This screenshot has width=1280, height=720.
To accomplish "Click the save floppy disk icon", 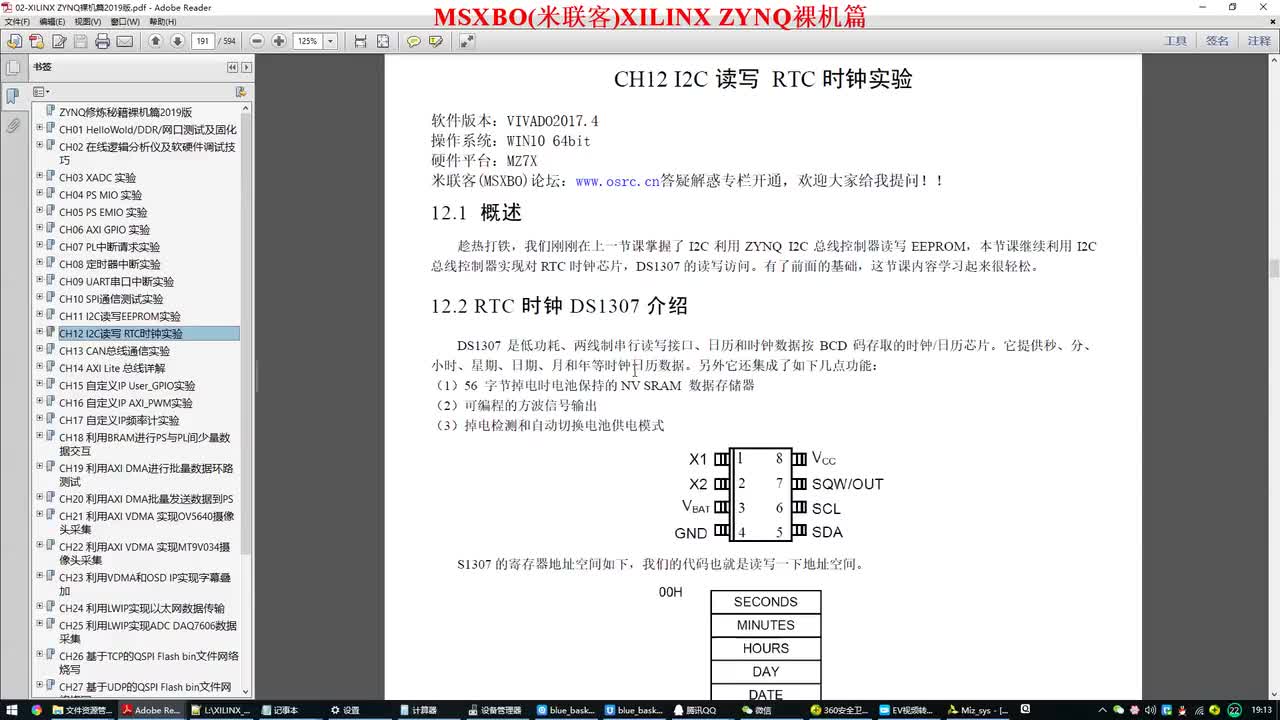I will tap(81, 41).
